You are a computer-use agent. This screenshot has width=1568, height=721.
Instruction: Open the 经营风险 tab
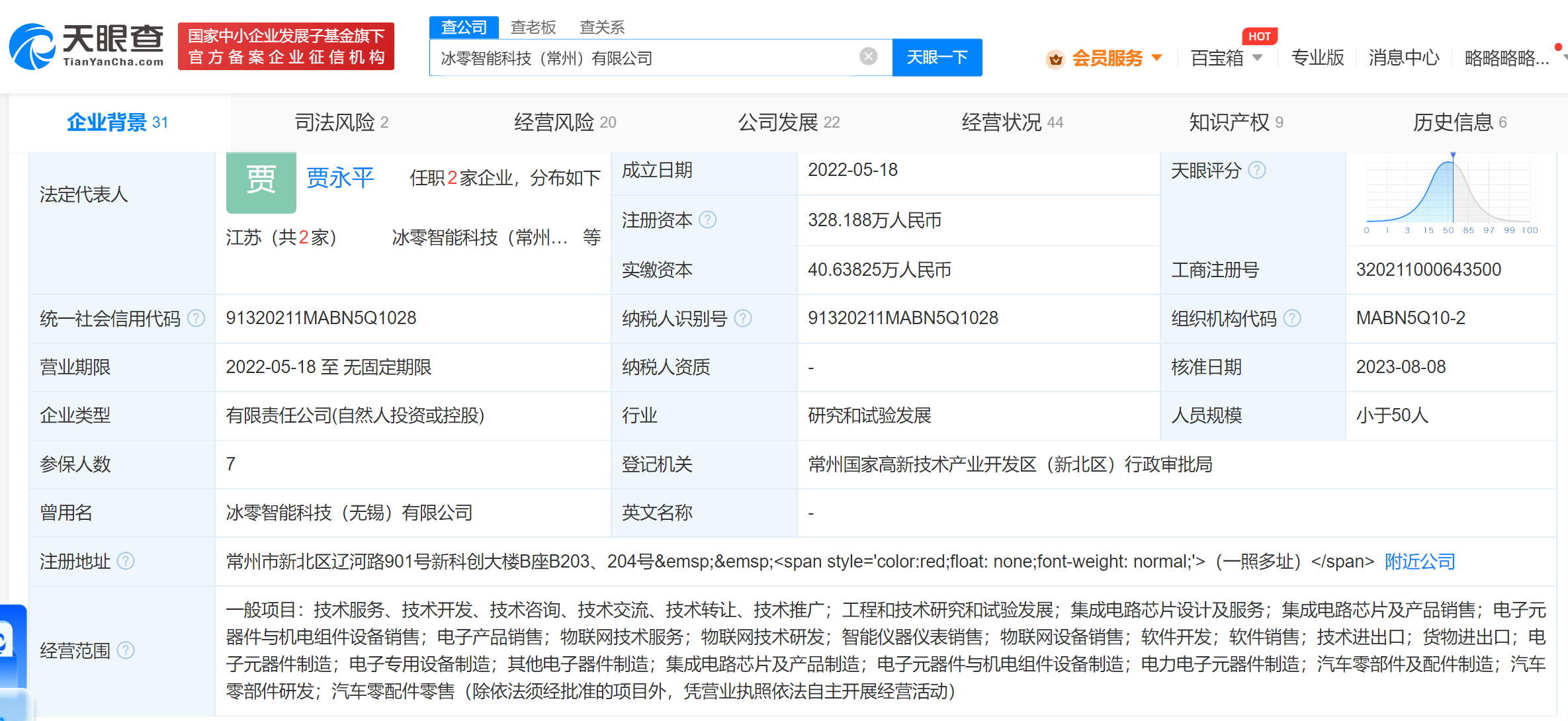[x=565, y=122]
